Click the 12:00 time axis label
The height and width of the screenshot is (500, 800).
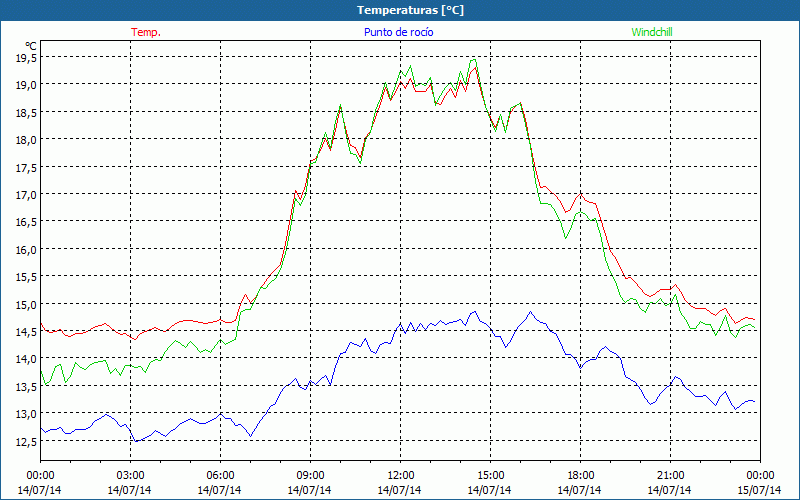pos(401,476)
